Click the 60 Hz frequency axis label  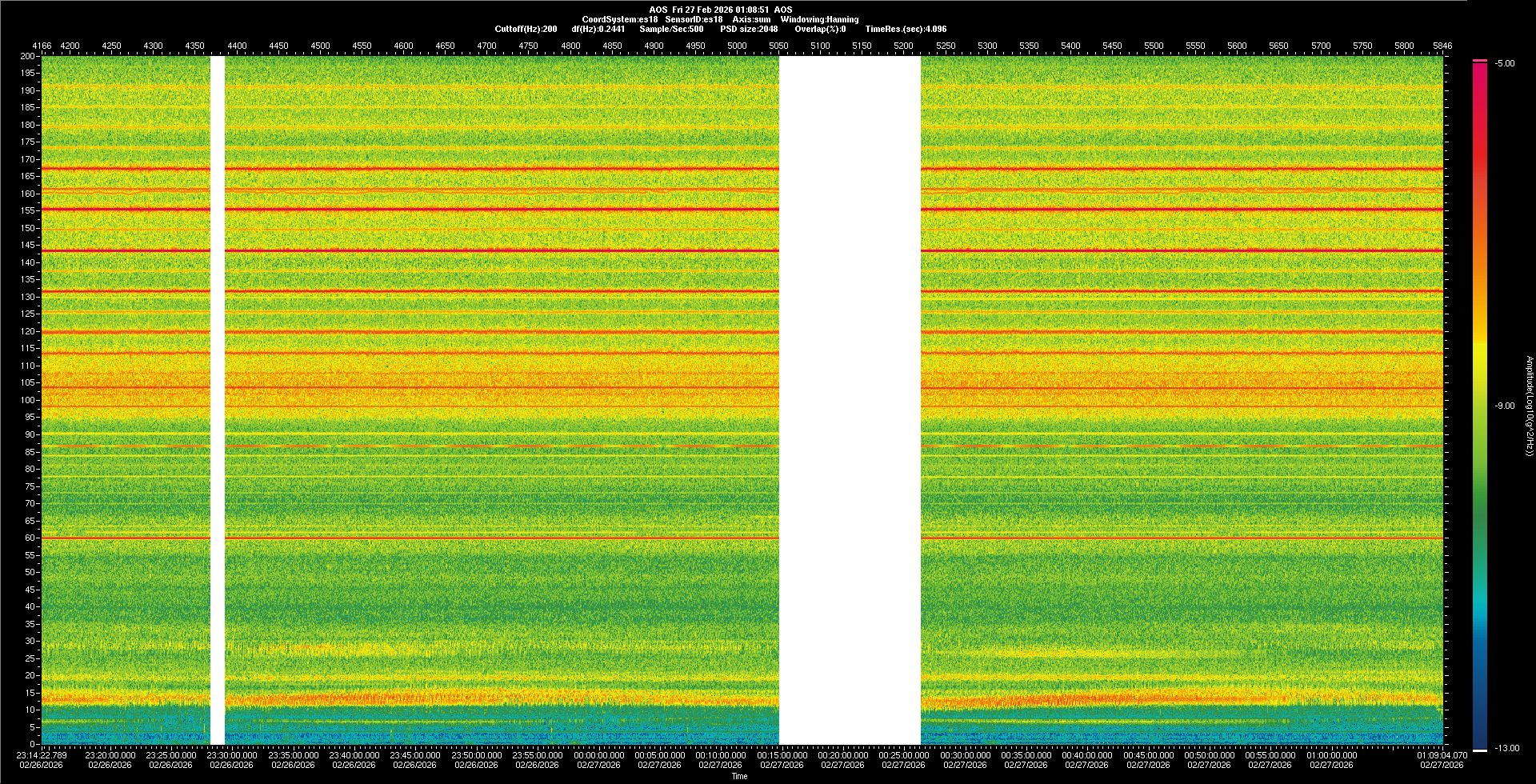30,538
